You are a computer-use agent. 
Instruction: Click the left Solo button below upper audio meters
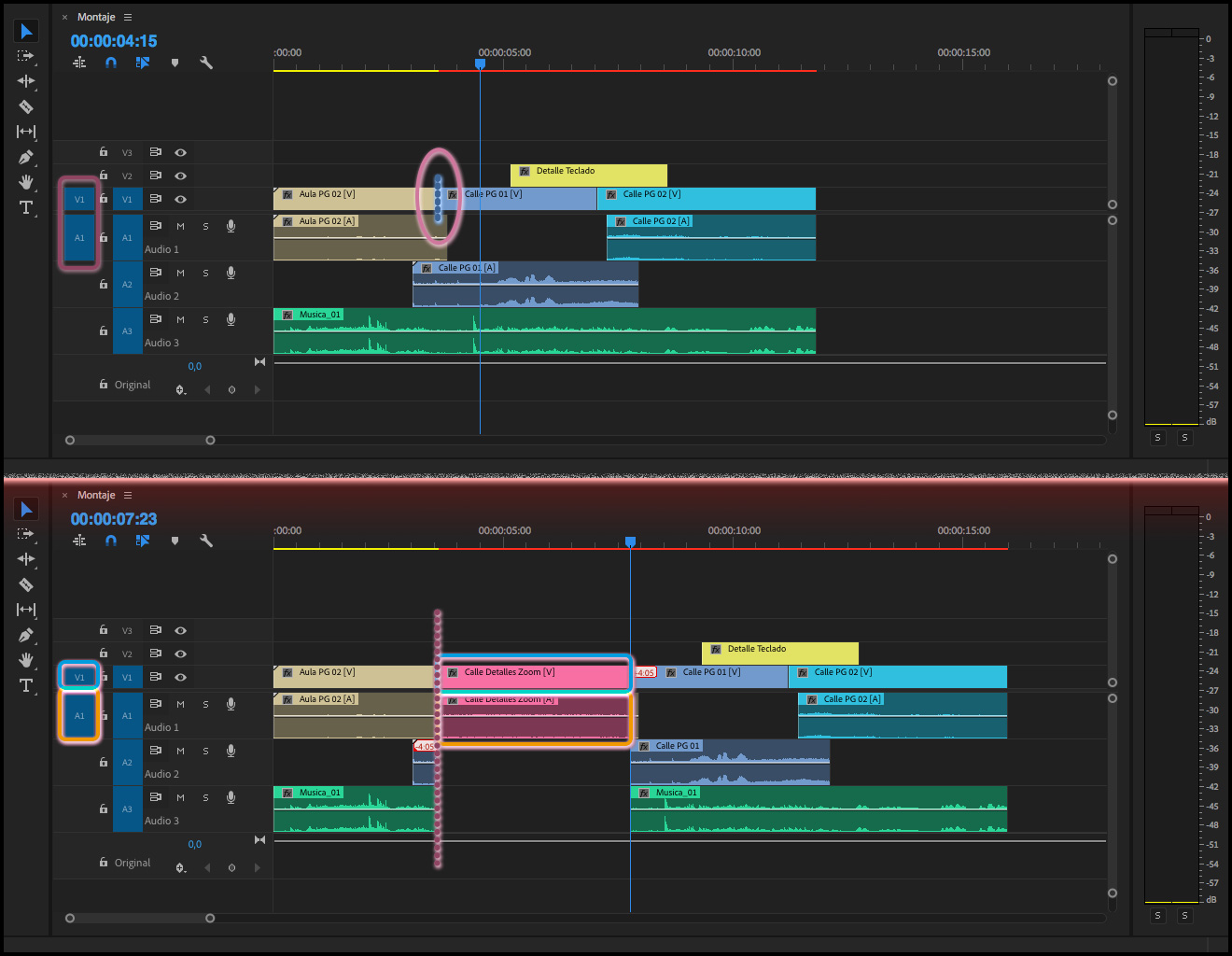[x=1157, y=438]
